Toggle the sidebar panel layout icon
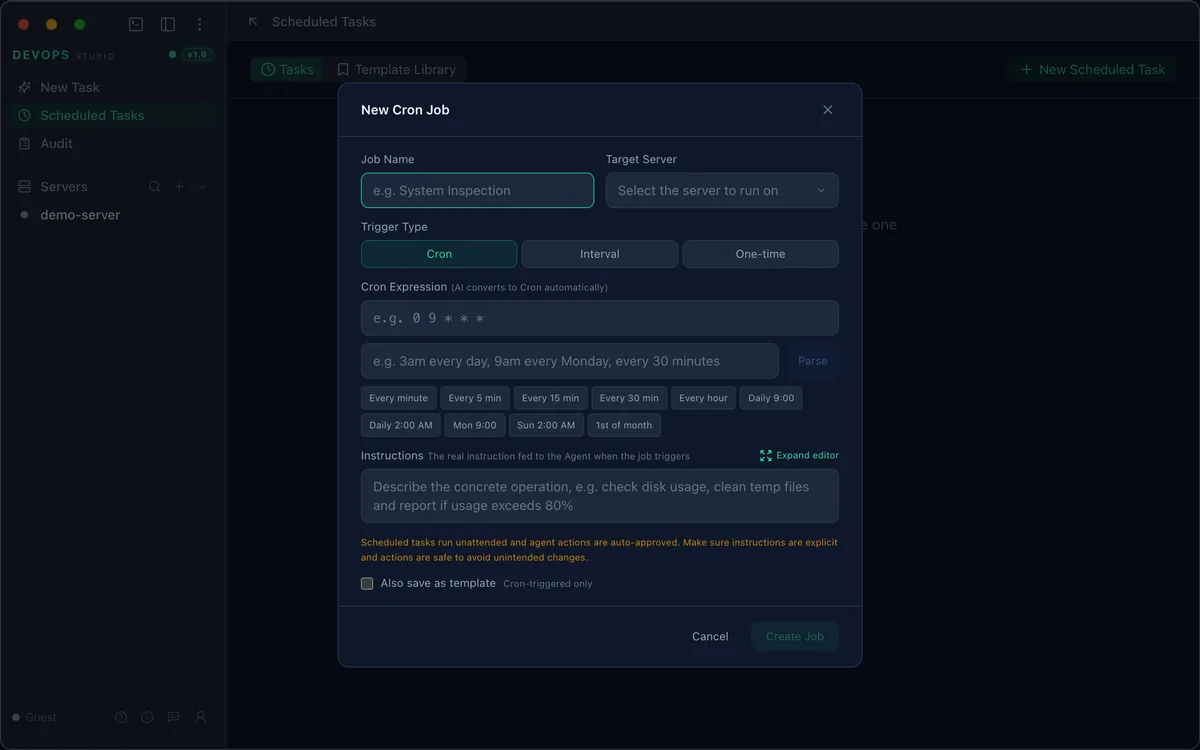1200x750 pixels. point(168,24)
